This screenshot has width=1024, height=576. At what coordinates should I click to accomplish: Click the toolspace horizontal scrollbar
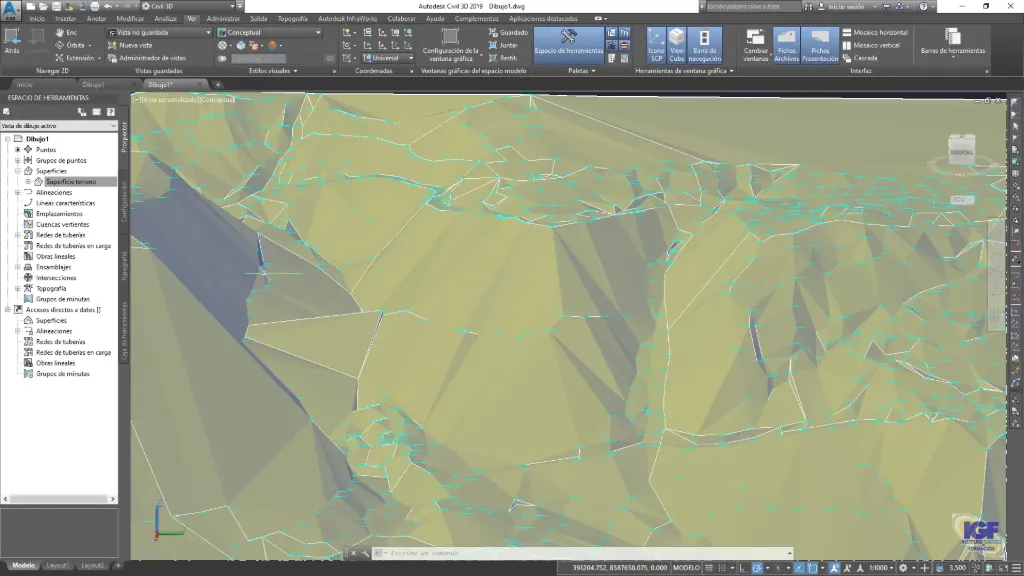pyautogui.click(x=59, y=498)
